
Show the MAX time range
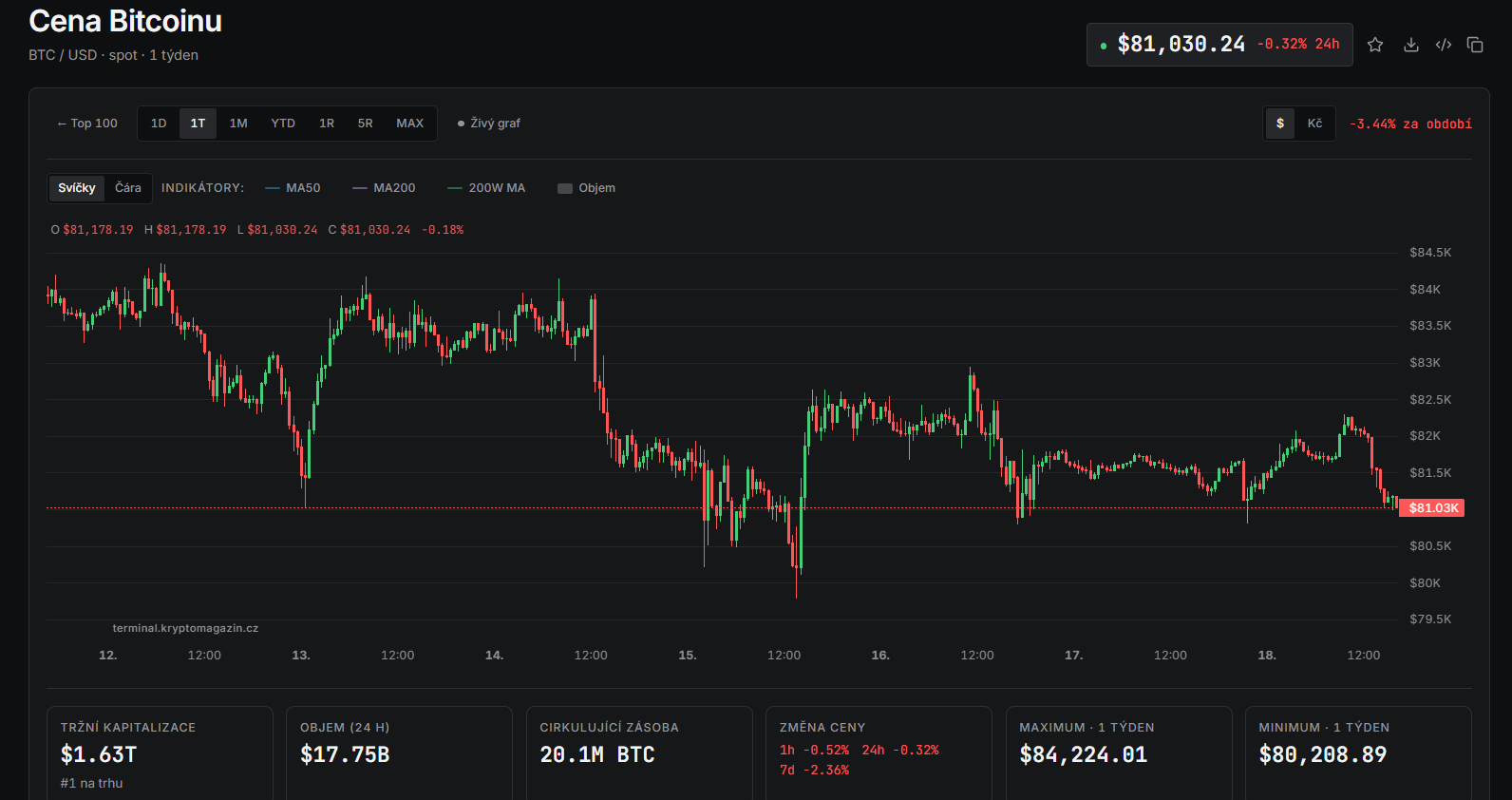[410, 124]
